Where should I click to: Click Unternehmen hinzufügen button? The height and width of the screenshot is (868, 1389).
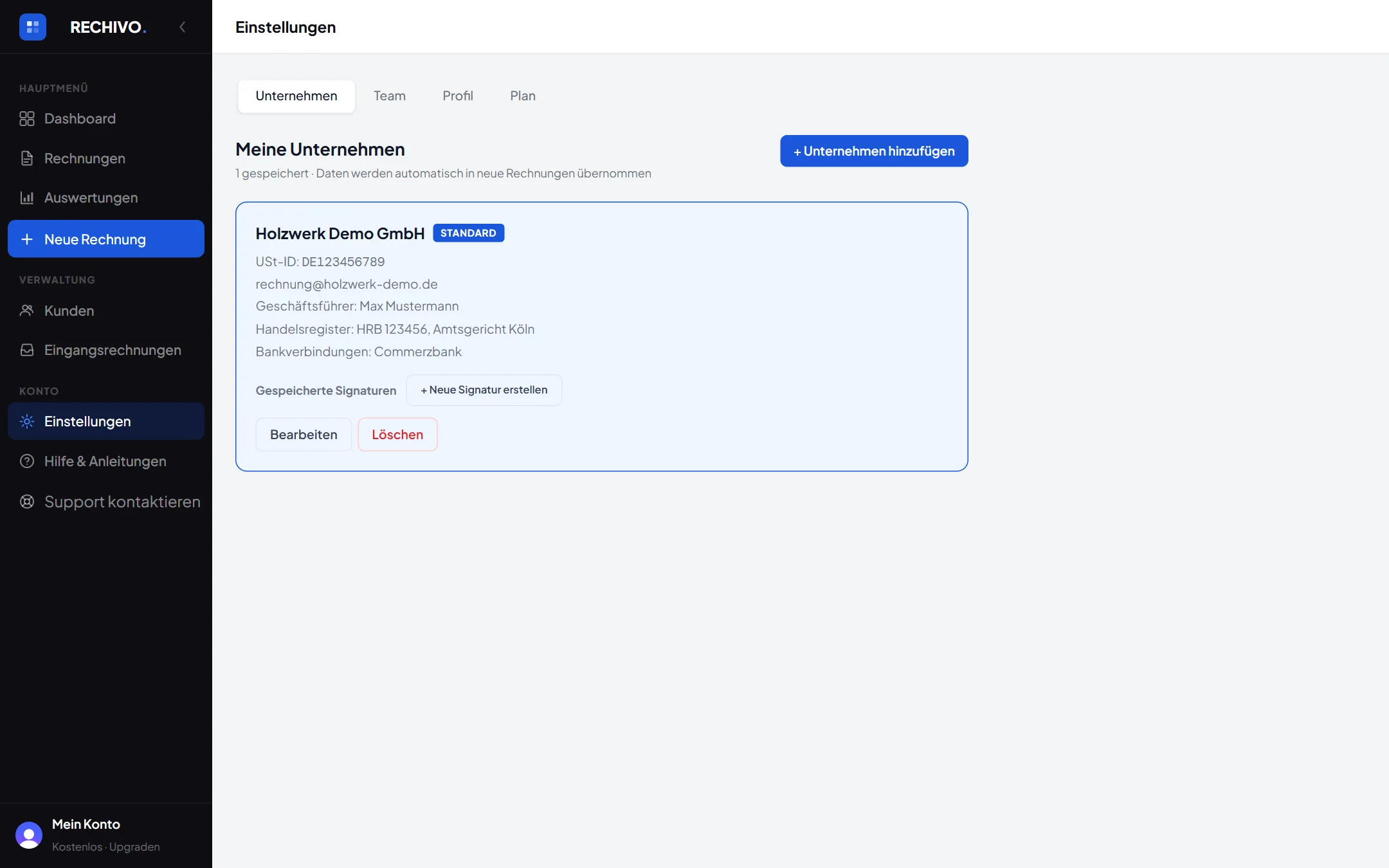click(x=874, y=151)
